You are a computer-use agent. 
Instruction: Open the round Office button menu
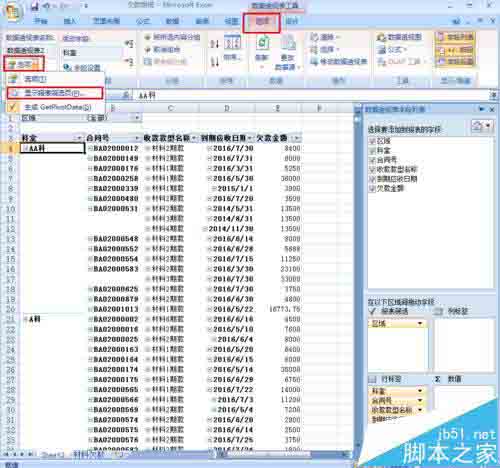tap(12, 10)
